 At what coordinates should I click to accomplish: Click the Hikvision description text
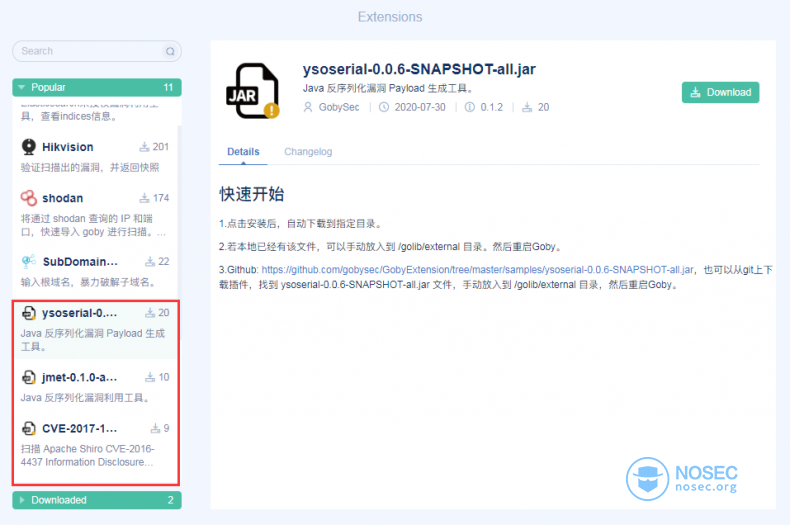[x=90, y=167]
